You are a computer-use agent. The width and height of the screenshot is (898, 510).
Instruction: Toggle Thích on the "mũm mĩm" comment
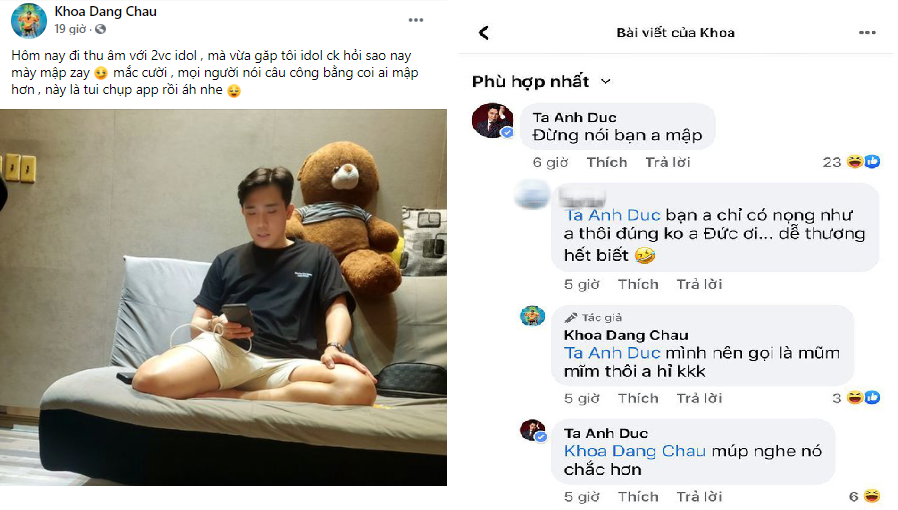tap(638, 398)
